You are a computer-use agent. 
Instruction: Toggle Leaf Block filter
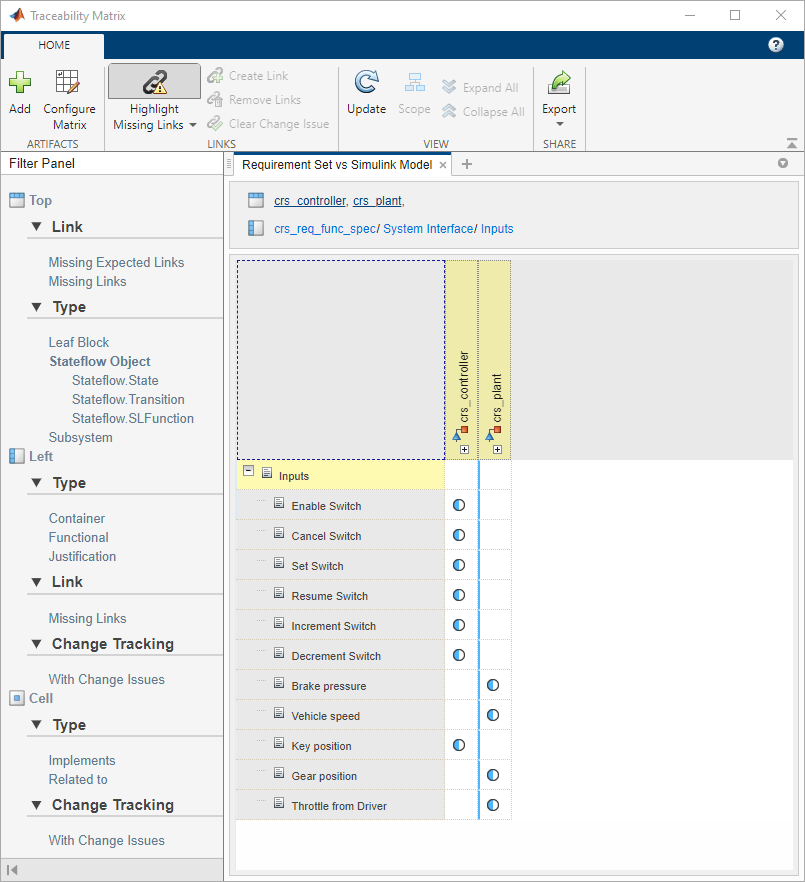pos(79,343)
